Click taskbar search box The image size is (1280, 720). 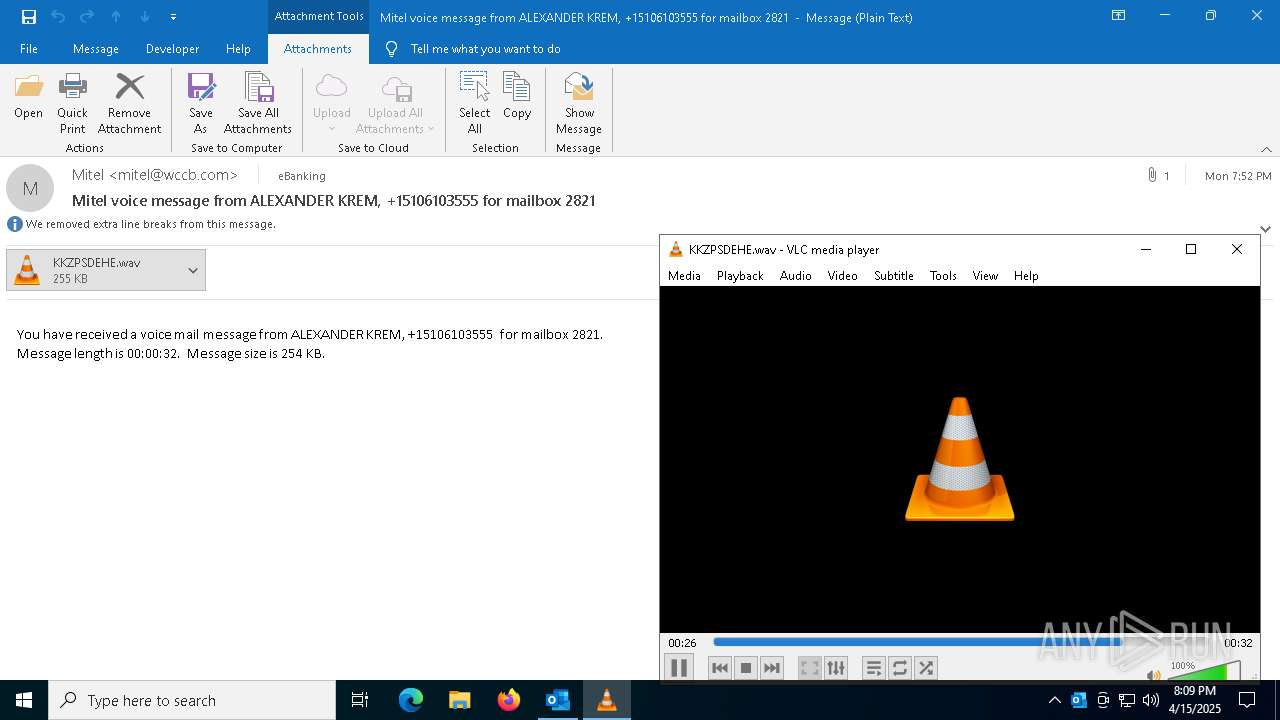point(192,700)
